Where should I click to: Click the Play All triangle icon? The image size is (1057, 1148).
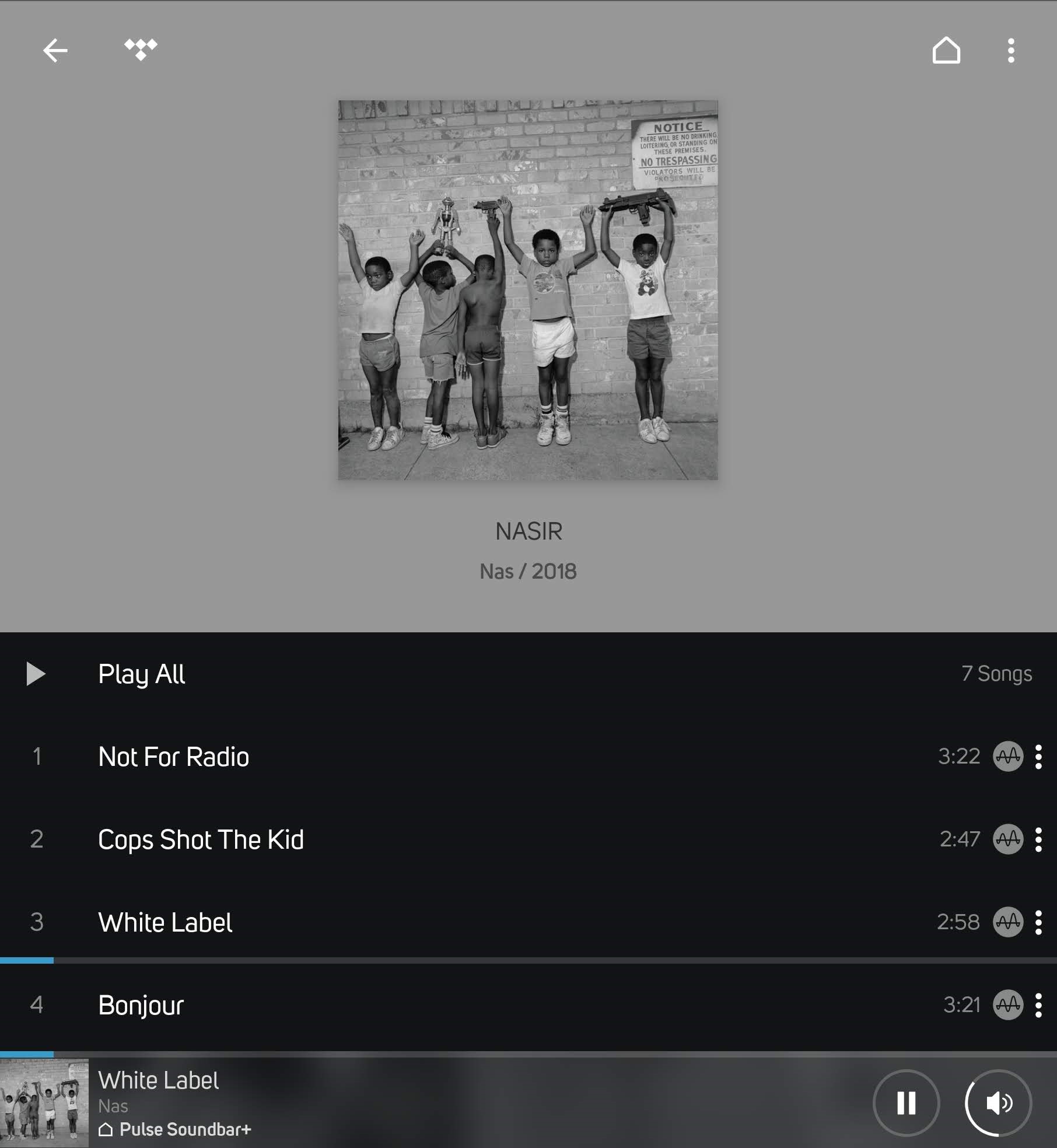tap(36, 674)
